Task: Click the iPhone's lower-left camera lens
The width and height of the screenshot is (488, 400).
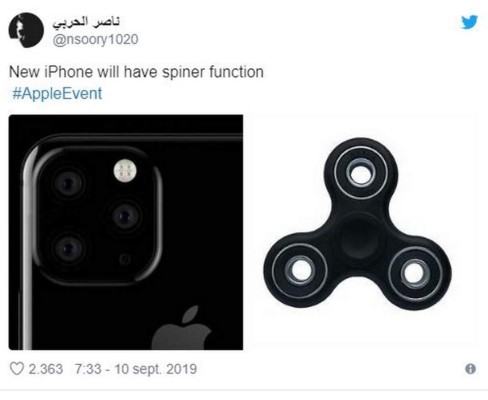Action: (x=69, y=249)
